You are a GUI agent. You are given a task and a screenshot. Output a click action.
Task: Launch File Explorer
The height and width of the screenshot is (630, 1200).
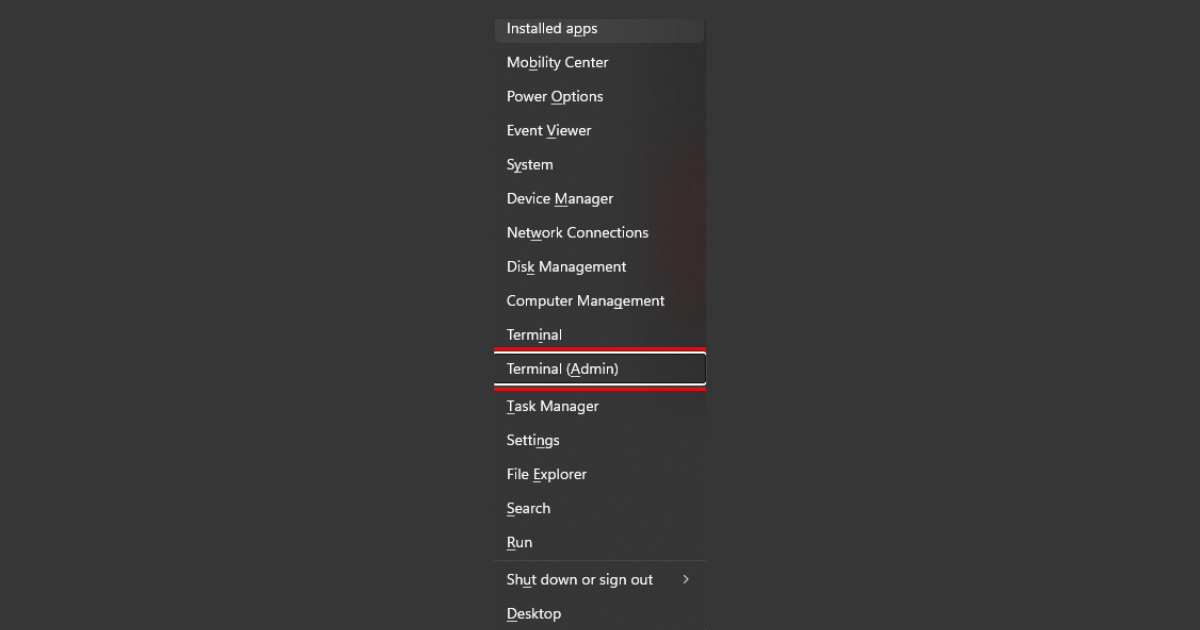click(546, 474)
